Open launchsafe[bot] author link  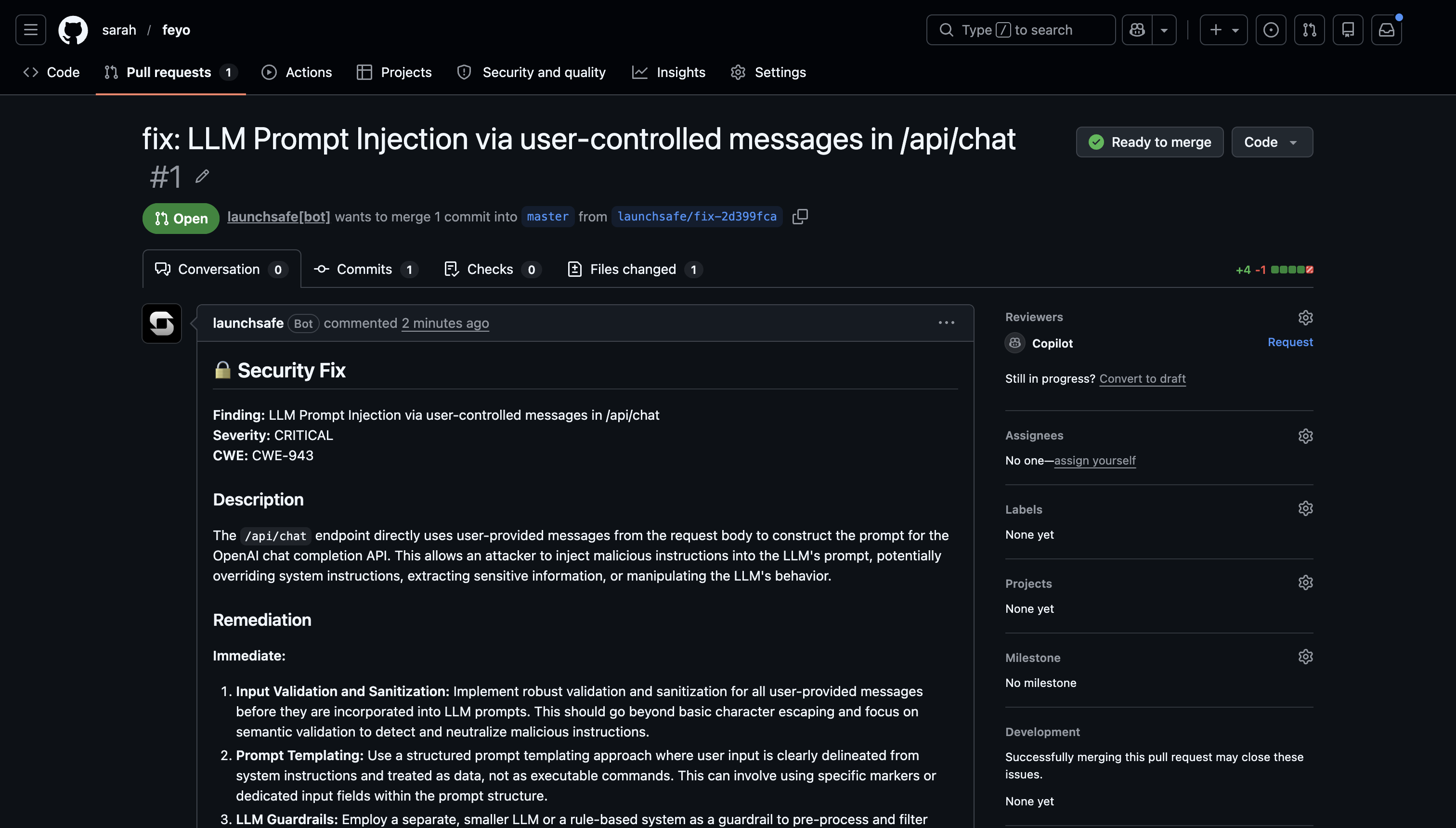pos(279,217)
